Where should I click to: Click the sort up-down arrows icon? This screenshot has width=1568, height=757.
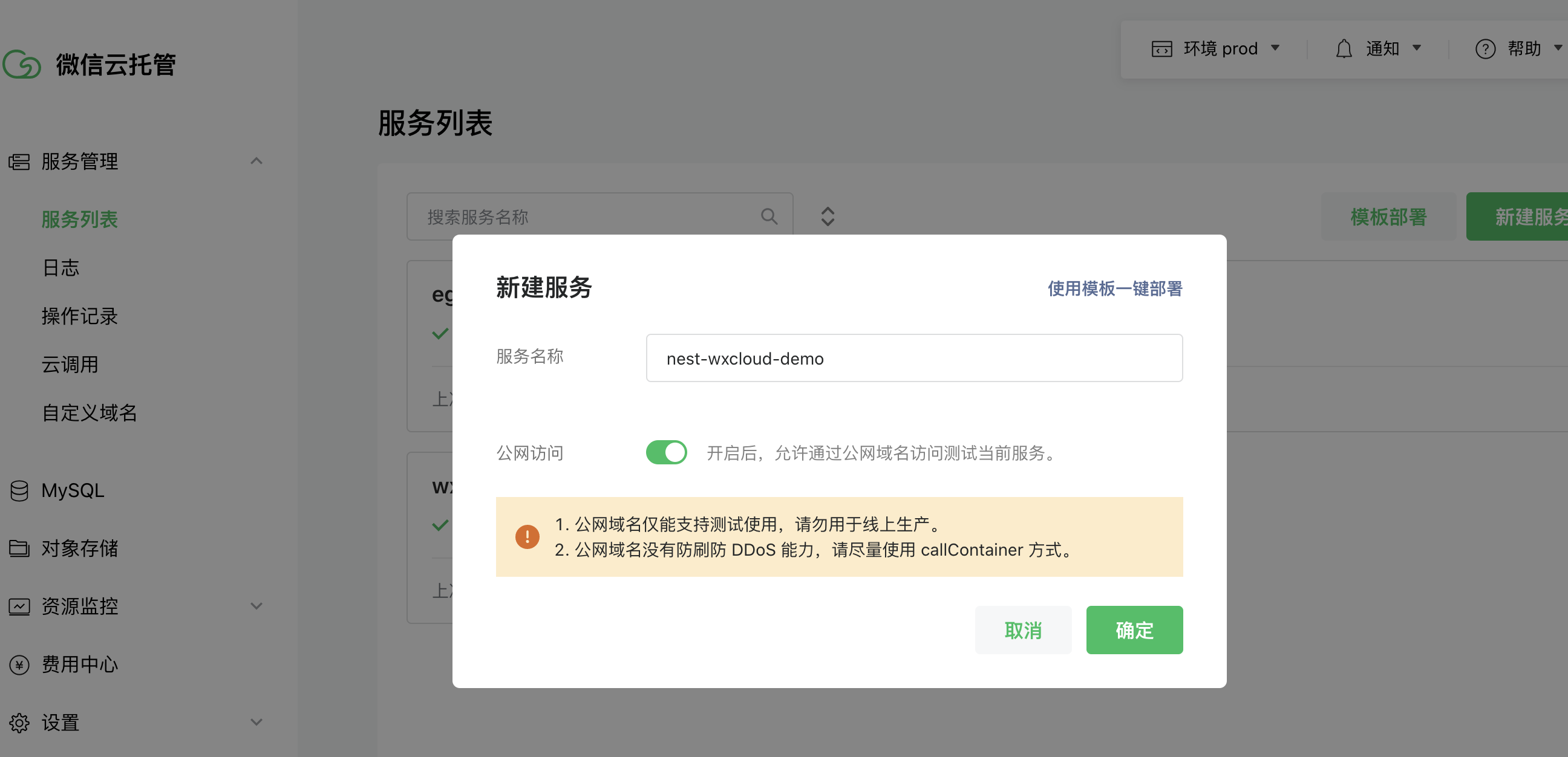pyautogui.click(x=828, y=216)
